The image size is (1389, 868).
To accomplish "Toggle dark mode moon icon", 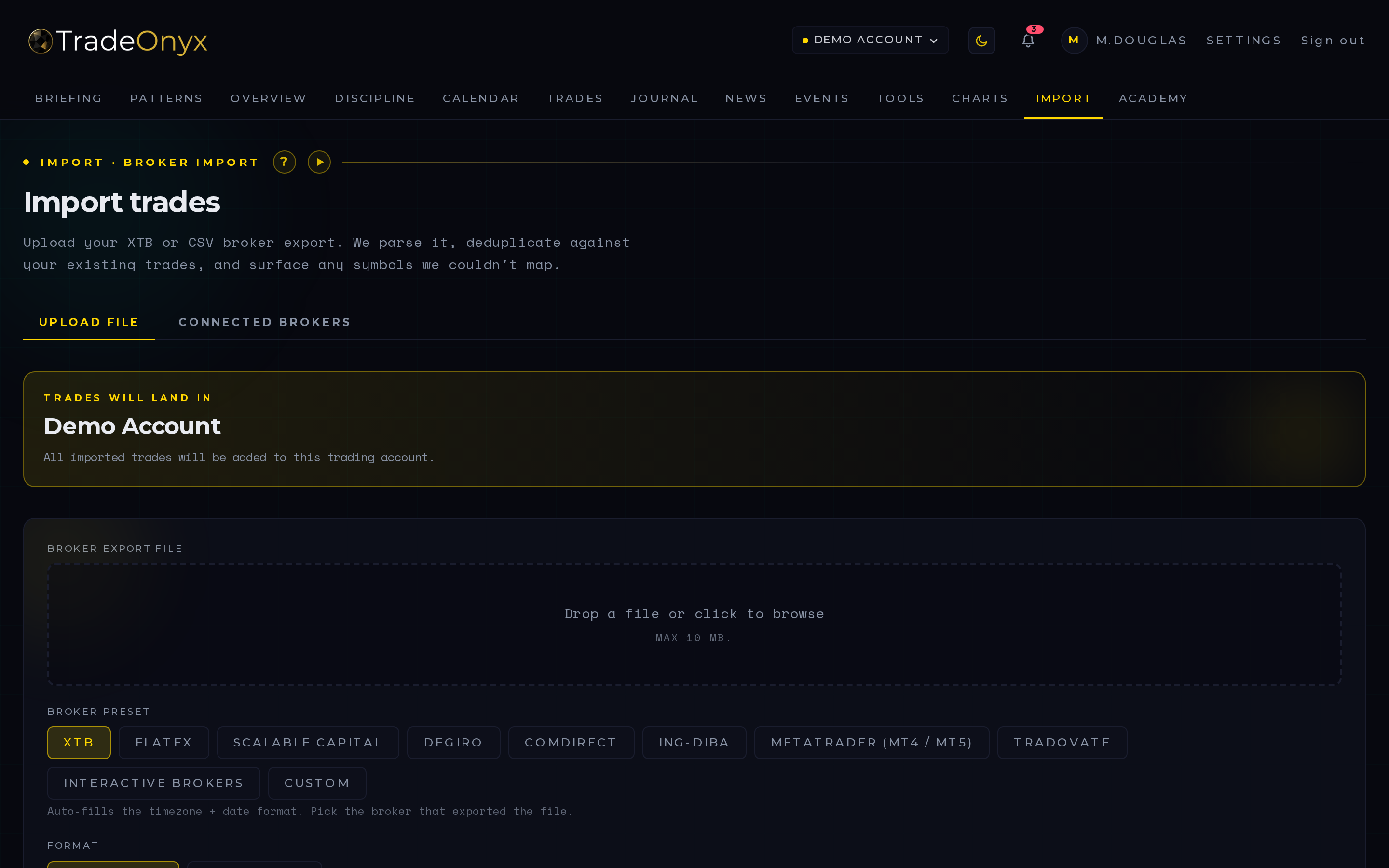I will 981,41.
